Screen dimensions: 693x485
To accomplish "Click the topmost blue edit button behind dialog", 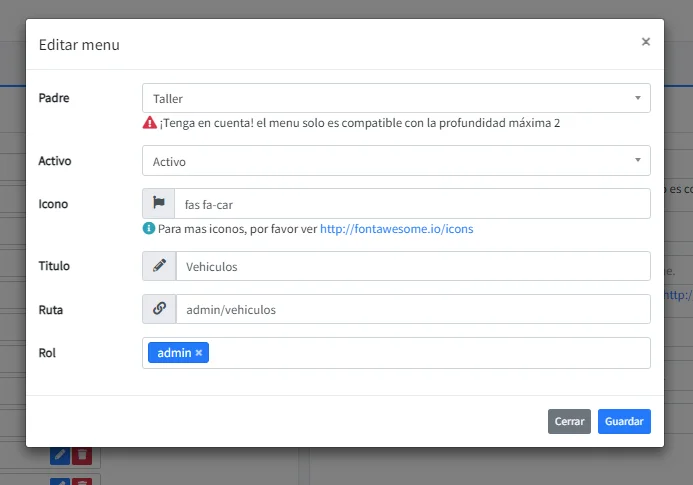I will pyautogui.click(x=60, y=456).
